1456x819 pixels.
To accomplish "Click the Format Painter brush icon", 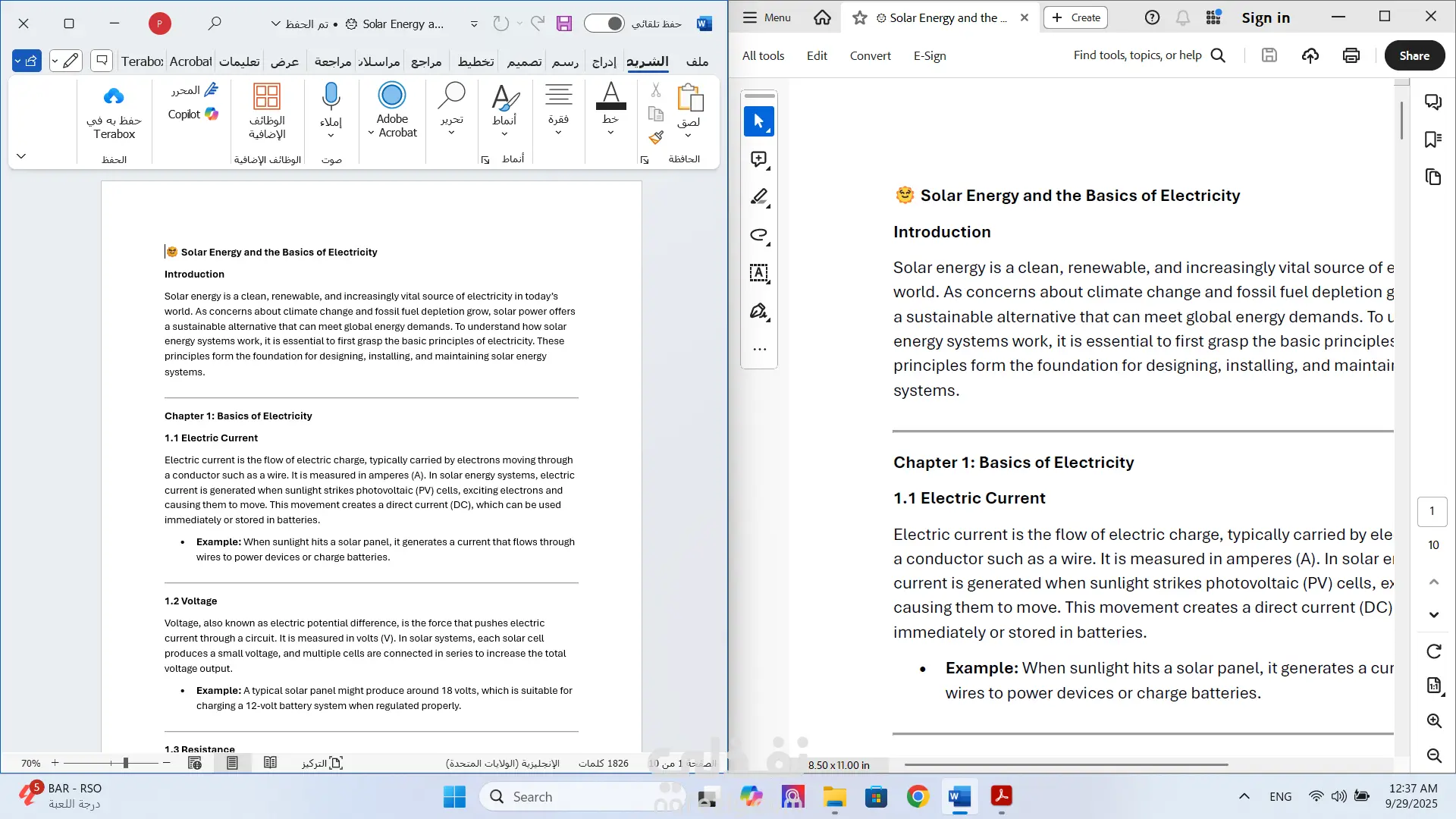I will point(656,137).
